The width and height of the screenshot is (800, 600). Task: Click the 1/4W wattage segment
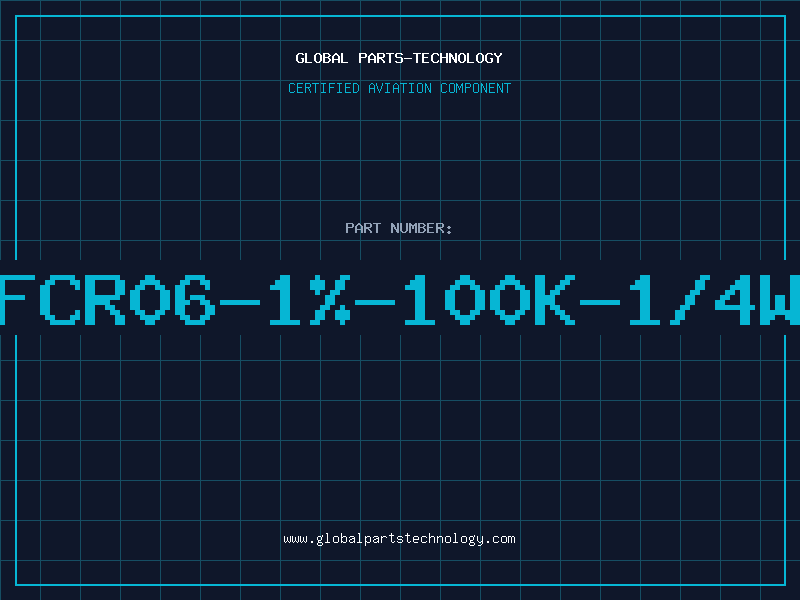[714, 300]
